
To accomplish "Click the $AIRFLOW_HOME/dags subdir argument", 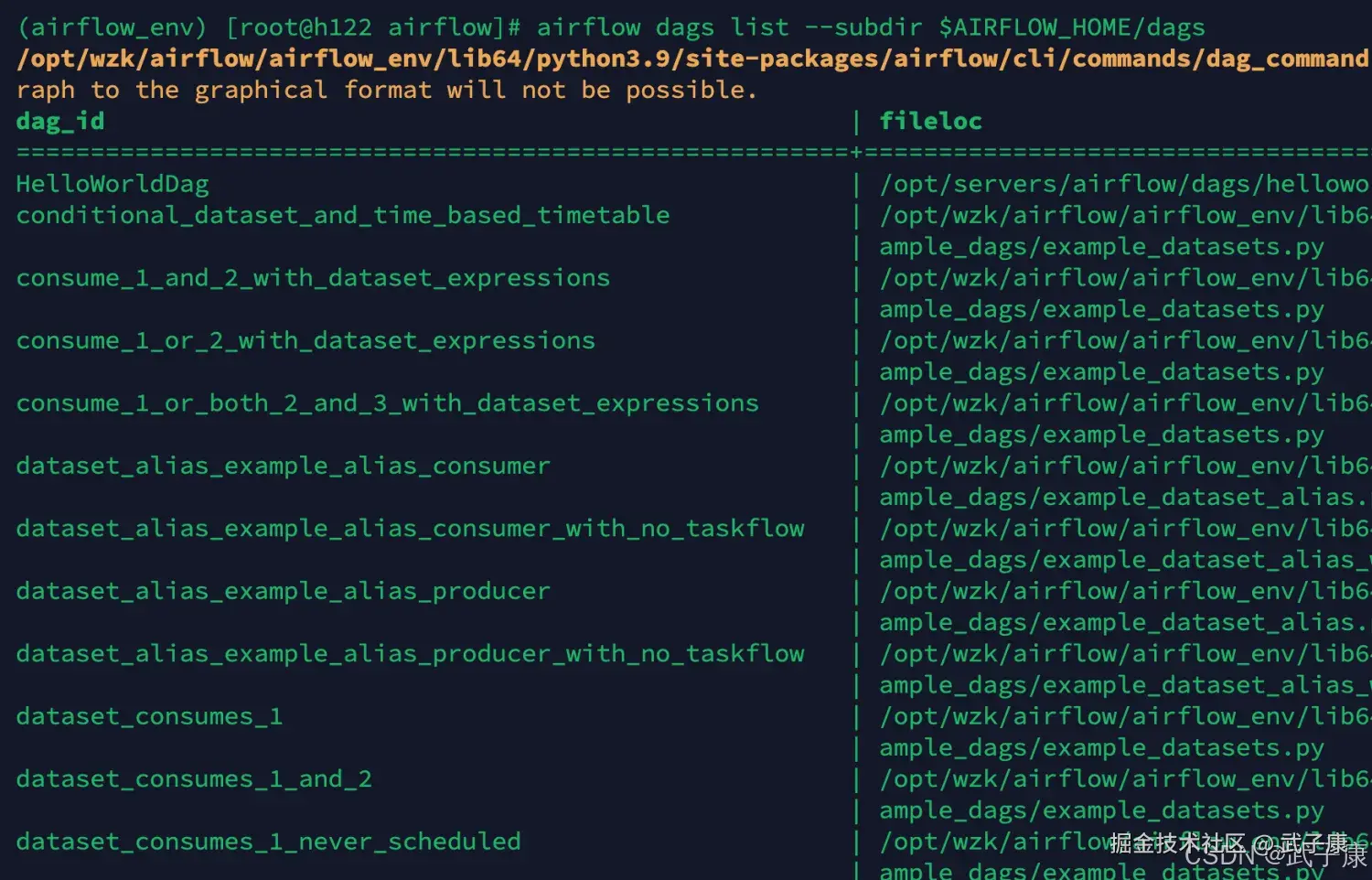I will pos(1072,27).
